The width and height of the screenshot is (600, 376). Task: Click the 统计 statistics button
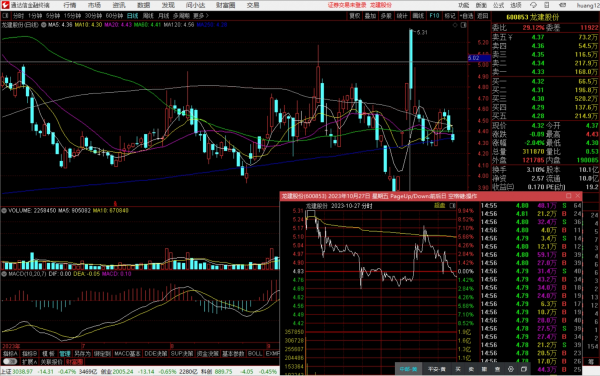402,16
